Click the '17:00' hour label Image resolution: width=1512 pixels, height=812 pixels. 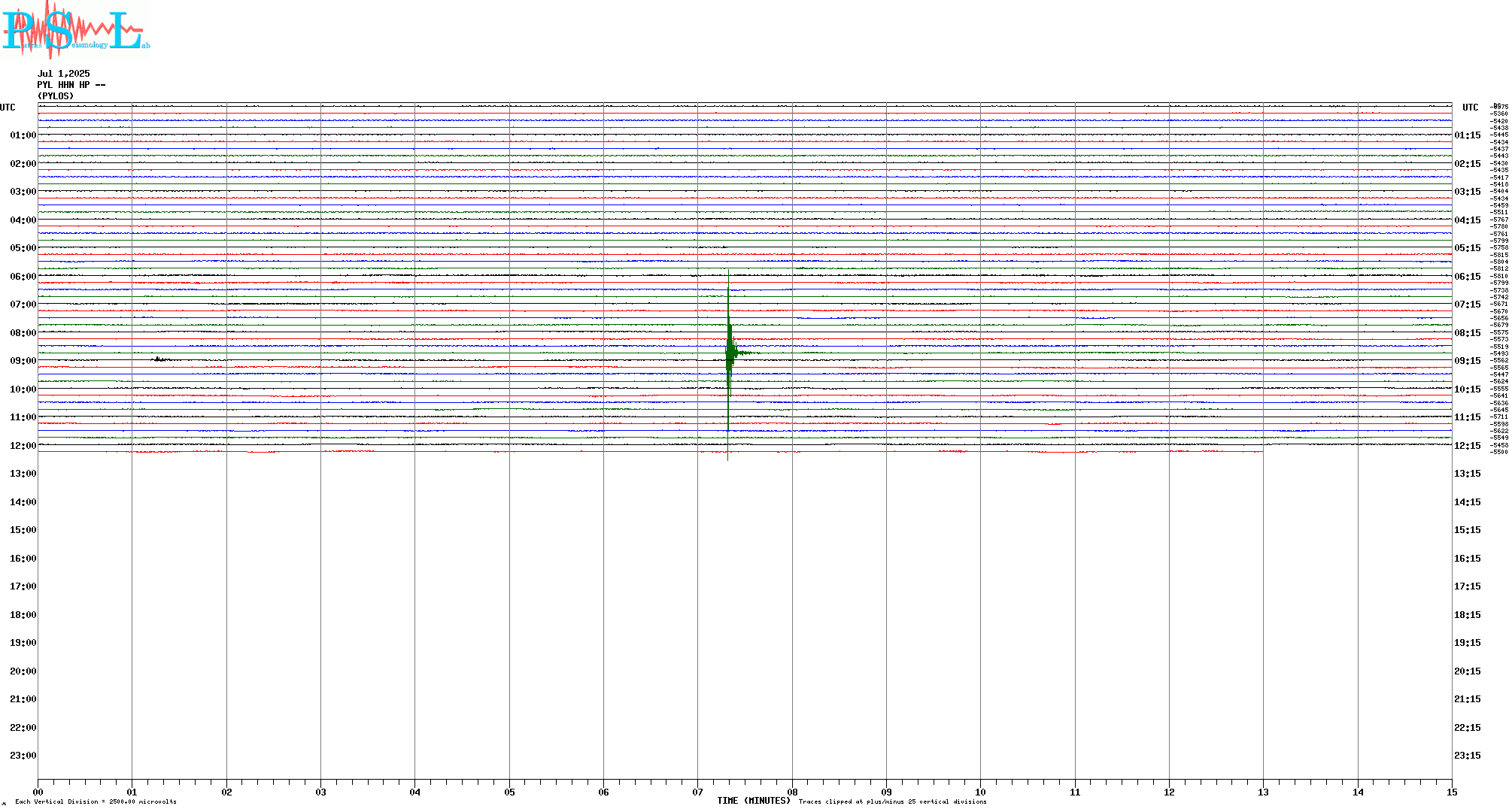pos(23,586)
